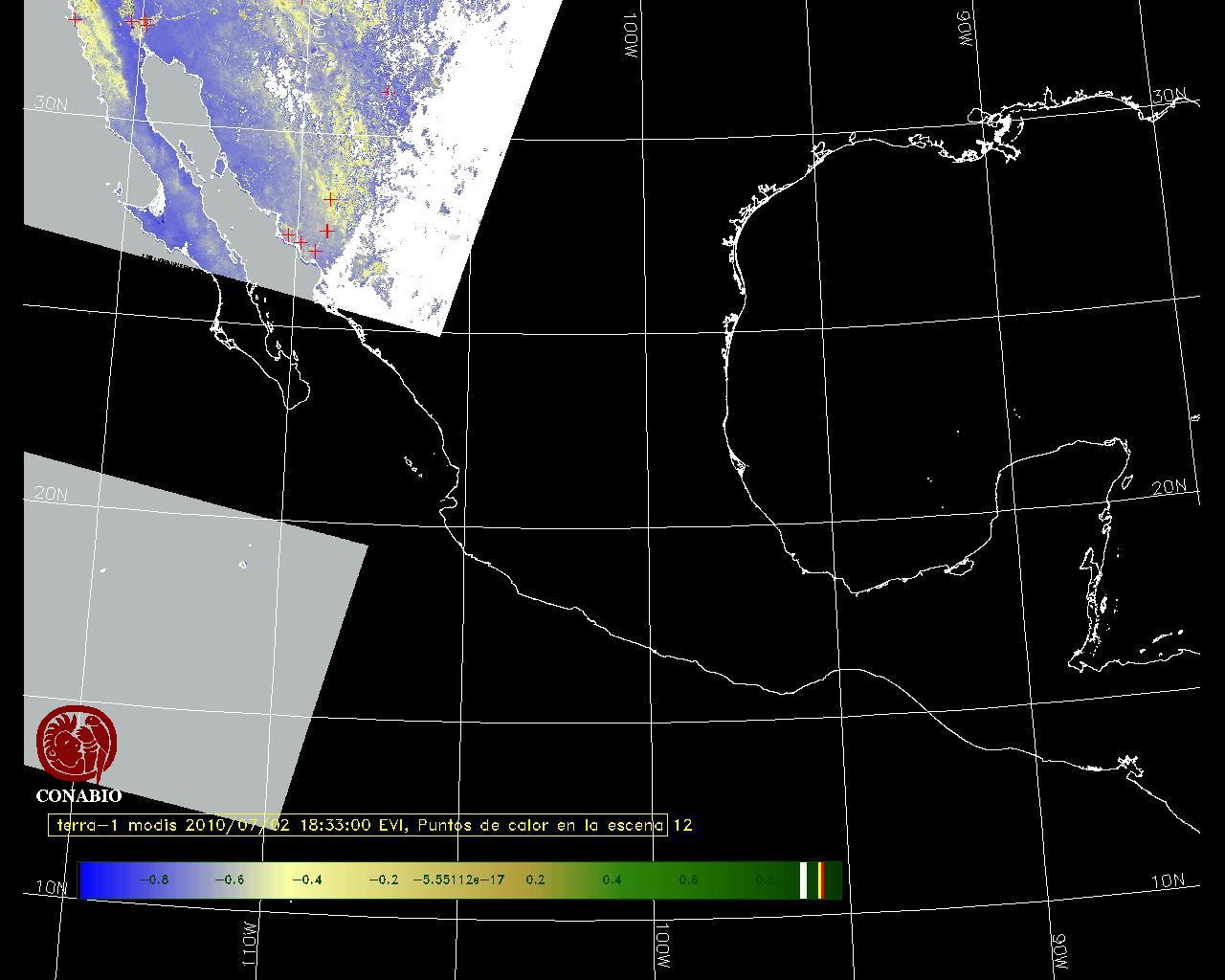Click the small white island in the lower gray swath

tap(243, 565)
